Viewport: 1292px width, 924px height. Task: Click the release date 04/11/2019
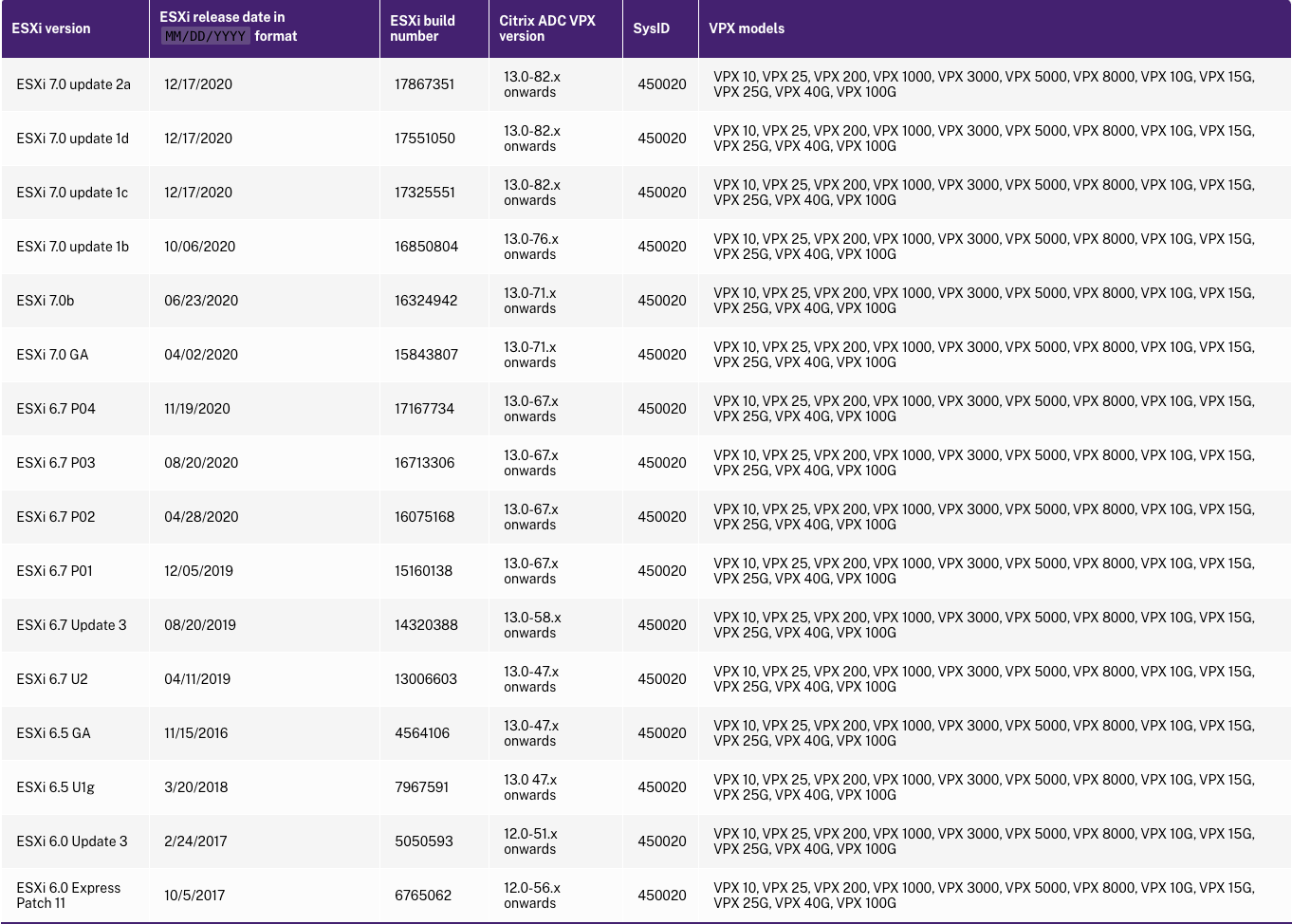tap(197, 679)
